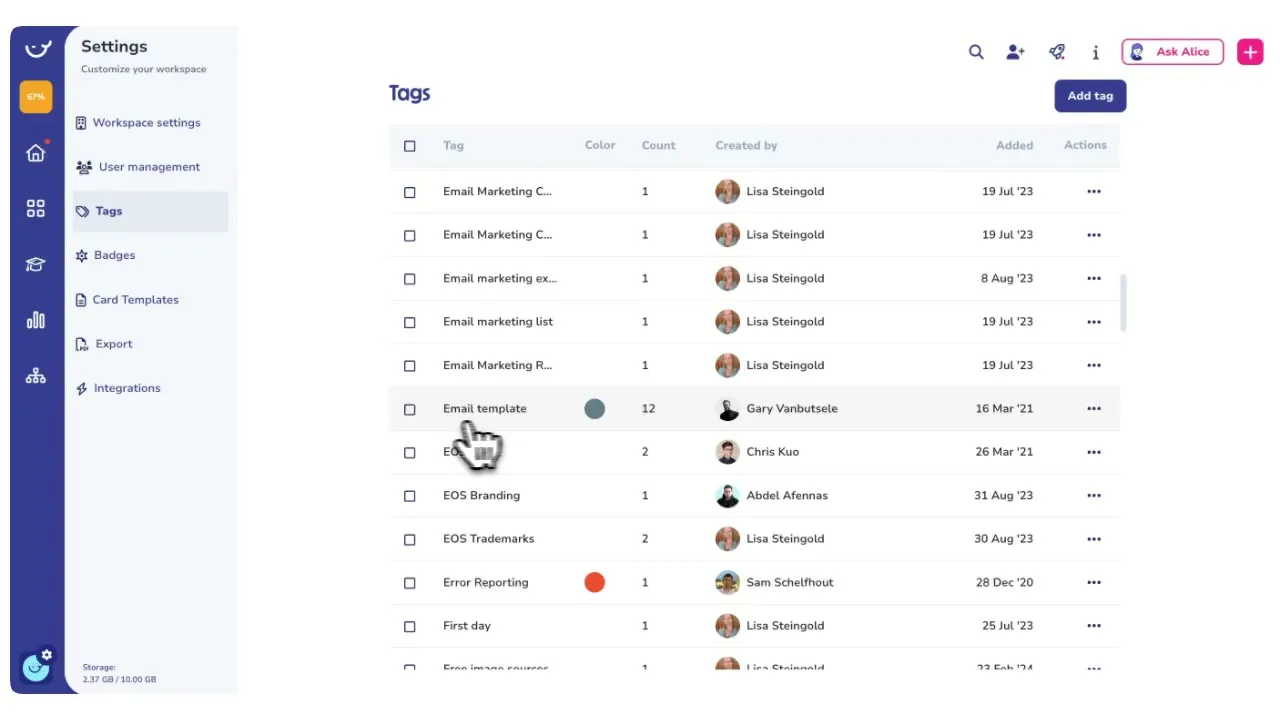This screenshot has height=720, width=1280.
Task: Click the Email marketing list tag name
Action: click(498, 321)
